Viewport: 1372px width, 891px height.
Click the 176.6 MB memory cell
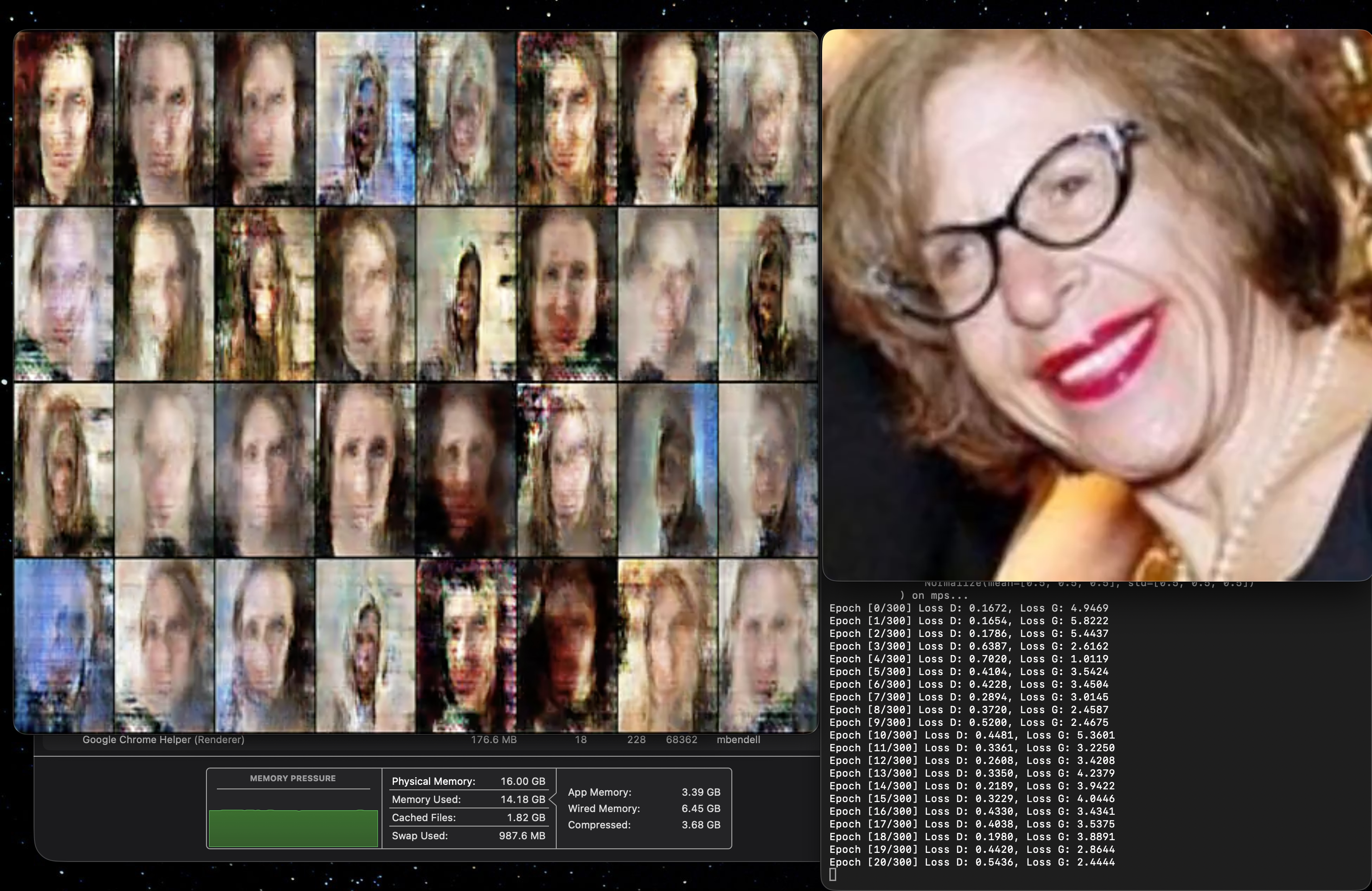[494, 739]
